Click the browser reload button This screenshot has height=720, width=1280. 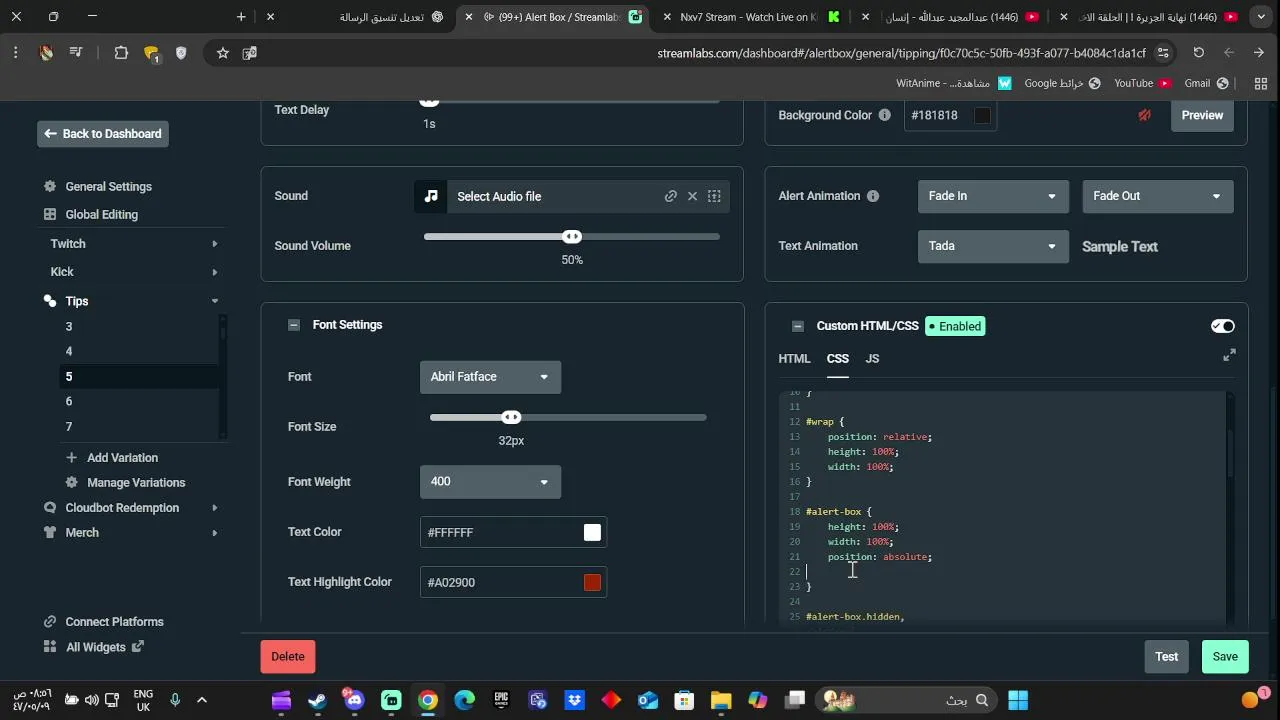[1198, 53]
